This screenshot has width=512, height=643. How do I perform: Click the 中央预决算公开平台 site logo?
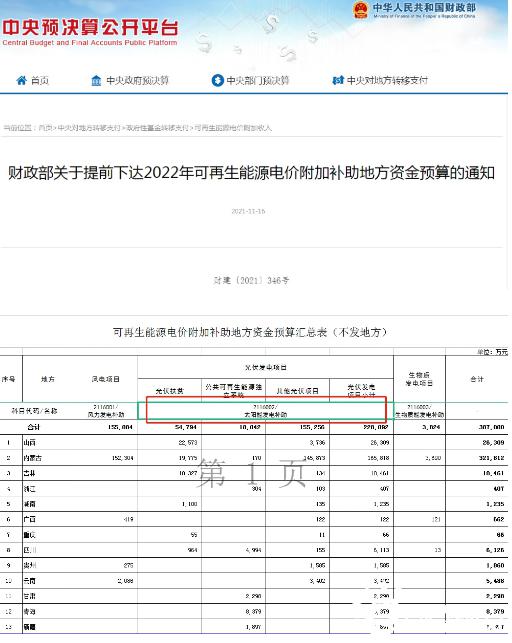[90, 32]
